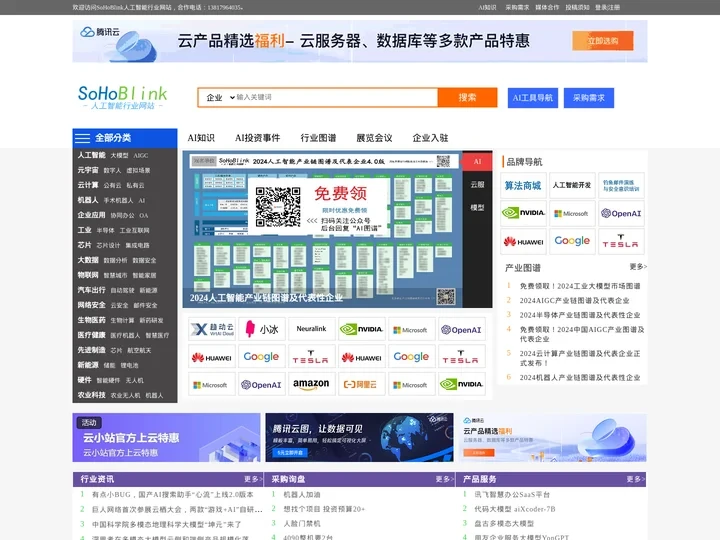Click 更多 in the 采购询盘 header
This screenshot has width=720, height=540.
tap(444, 479)
